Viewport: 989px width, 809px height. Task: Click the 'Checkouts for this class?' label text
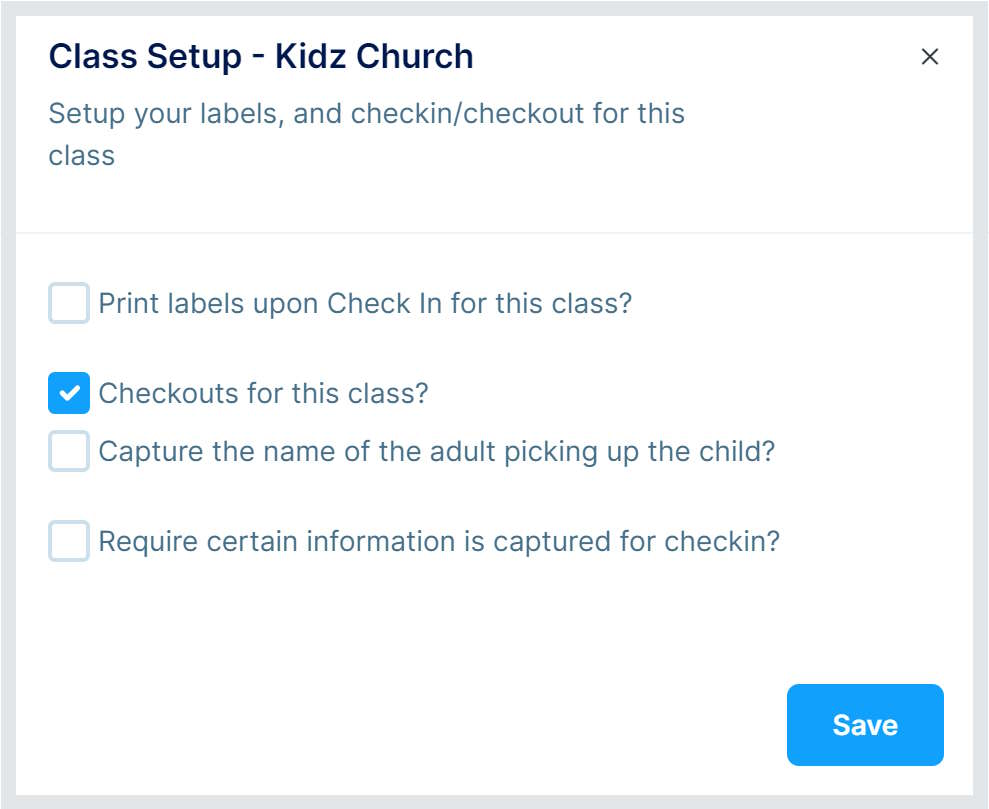263,393
